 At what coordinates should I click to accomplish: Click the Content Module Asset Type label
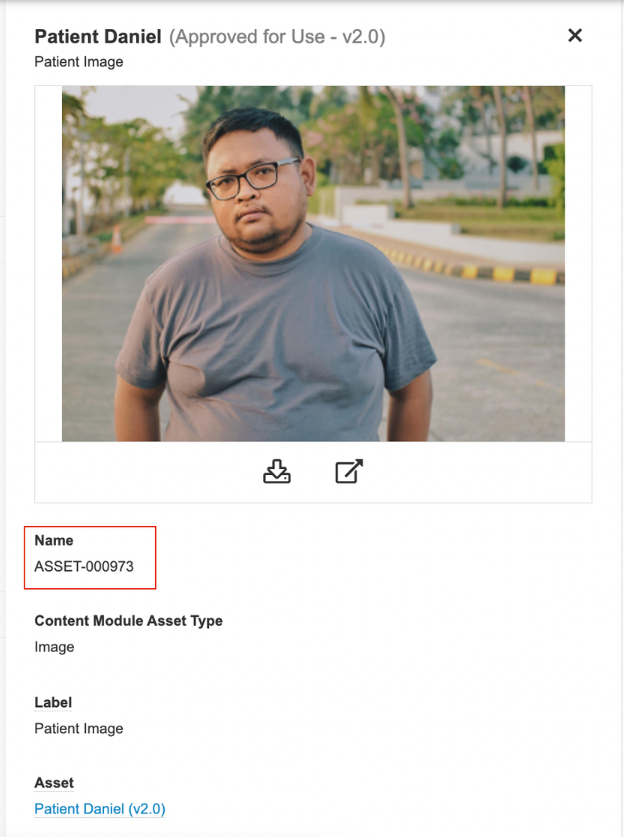pos(128,621)
